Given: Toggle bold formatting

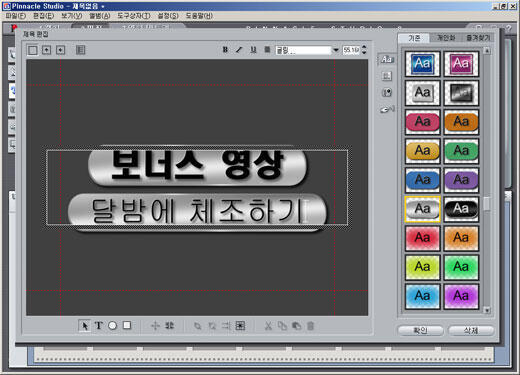Looking at the screenshot, I should click(x=225, y=50).
